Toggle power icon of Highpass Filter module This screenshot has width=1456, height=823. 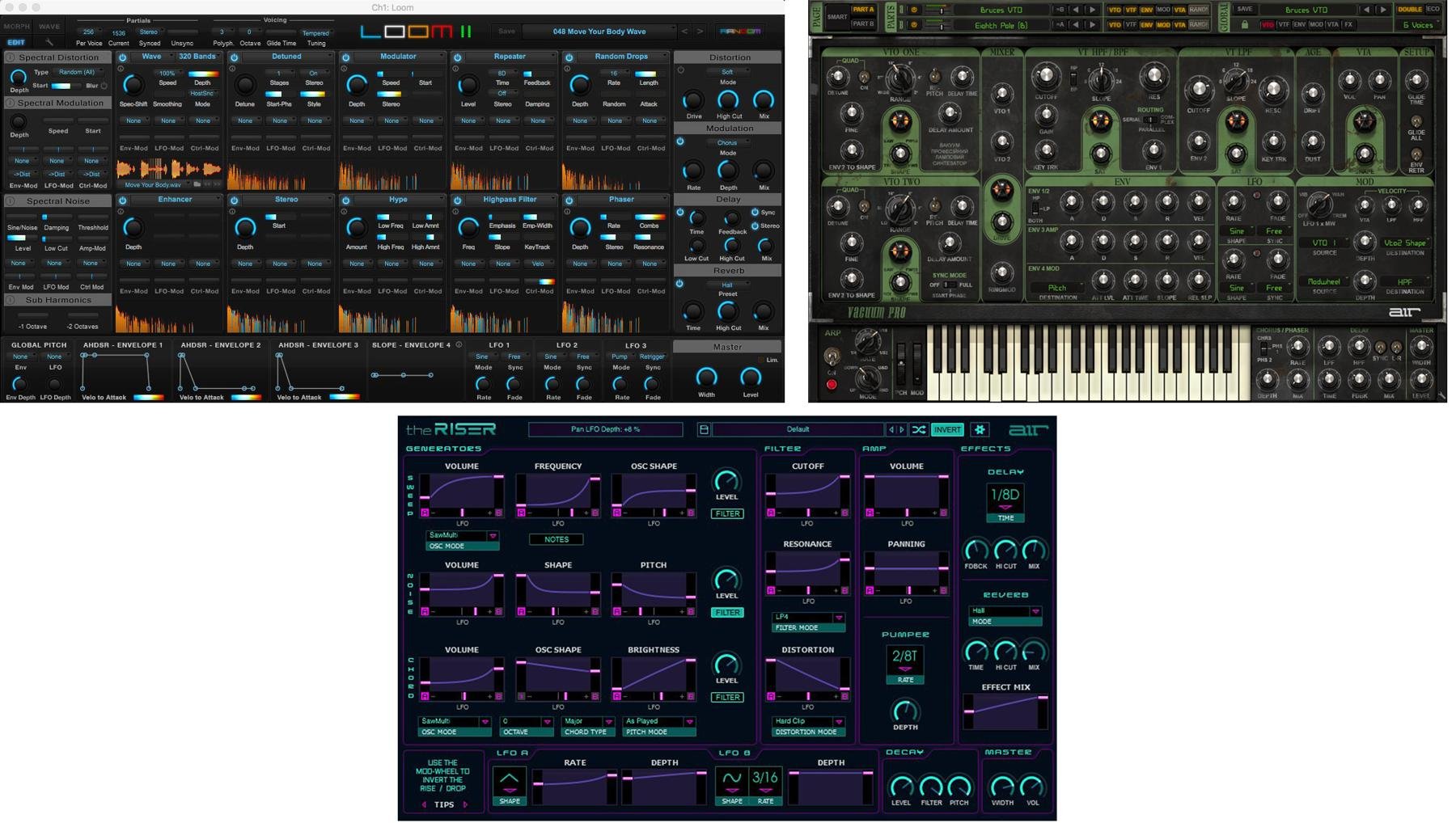(x=458, y=200)
